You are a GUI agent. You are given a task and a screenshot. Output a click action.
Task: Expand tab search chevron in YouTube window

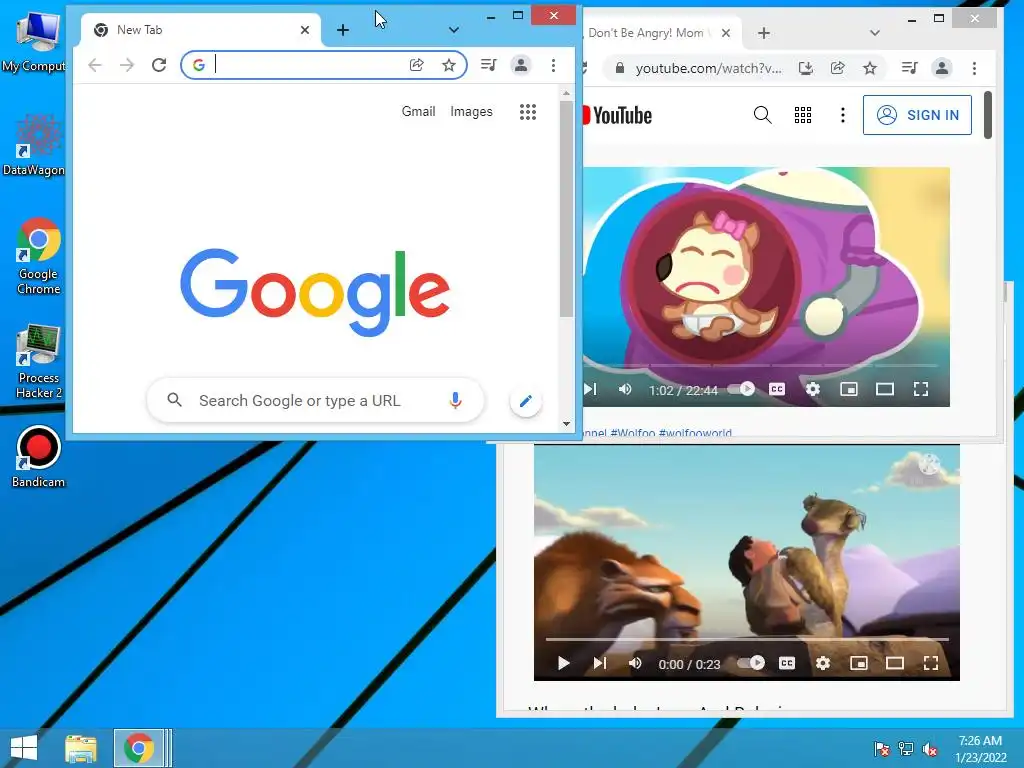tap(875, 33)
